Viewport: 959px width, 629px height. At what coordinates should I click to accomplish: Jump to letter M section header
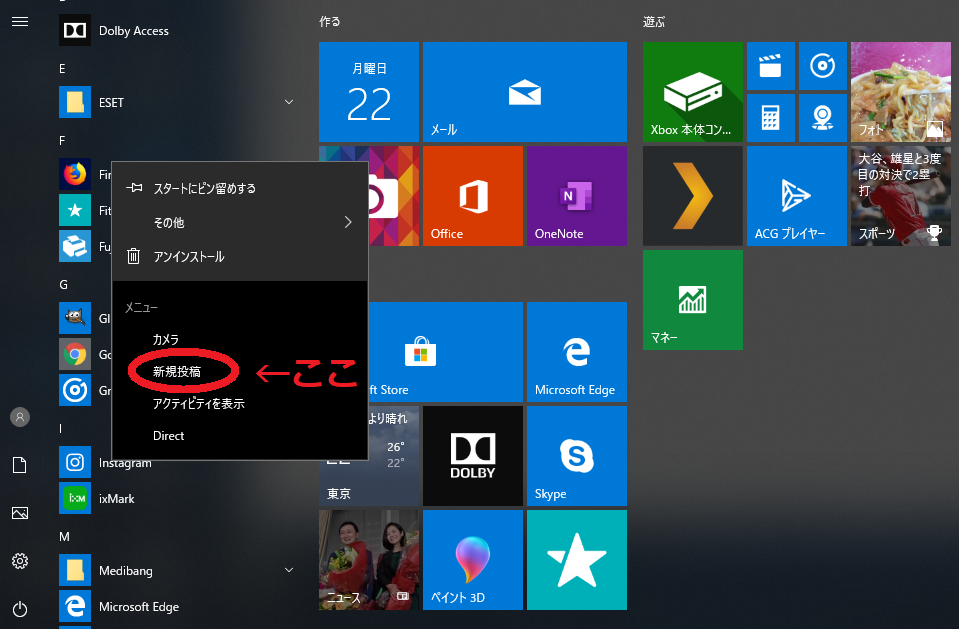point(64,537)
